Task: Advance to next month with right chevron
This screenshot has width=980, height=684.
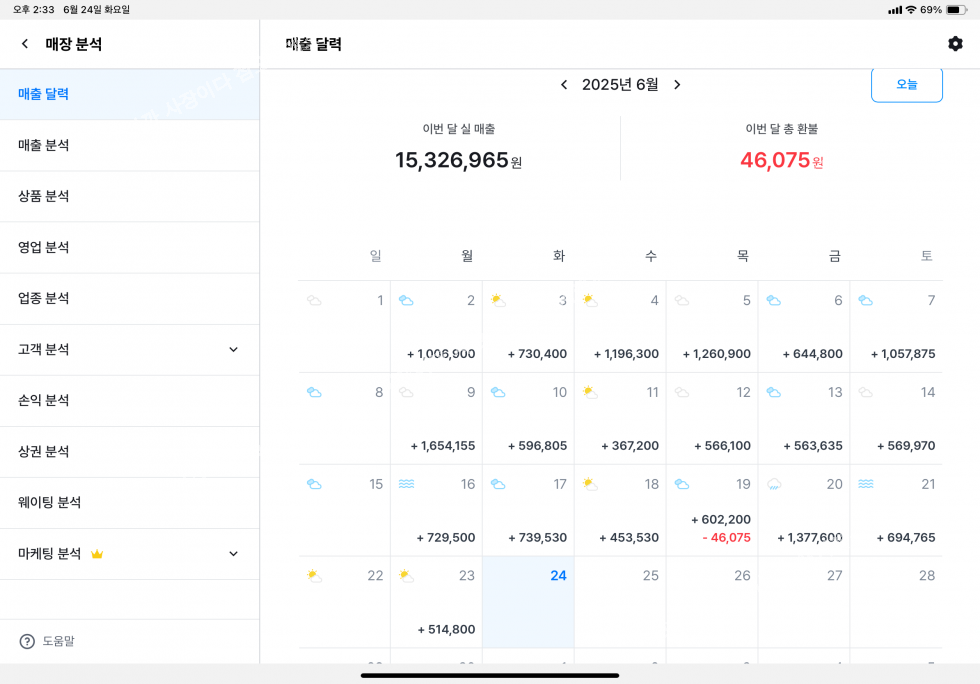Action: 677,85
